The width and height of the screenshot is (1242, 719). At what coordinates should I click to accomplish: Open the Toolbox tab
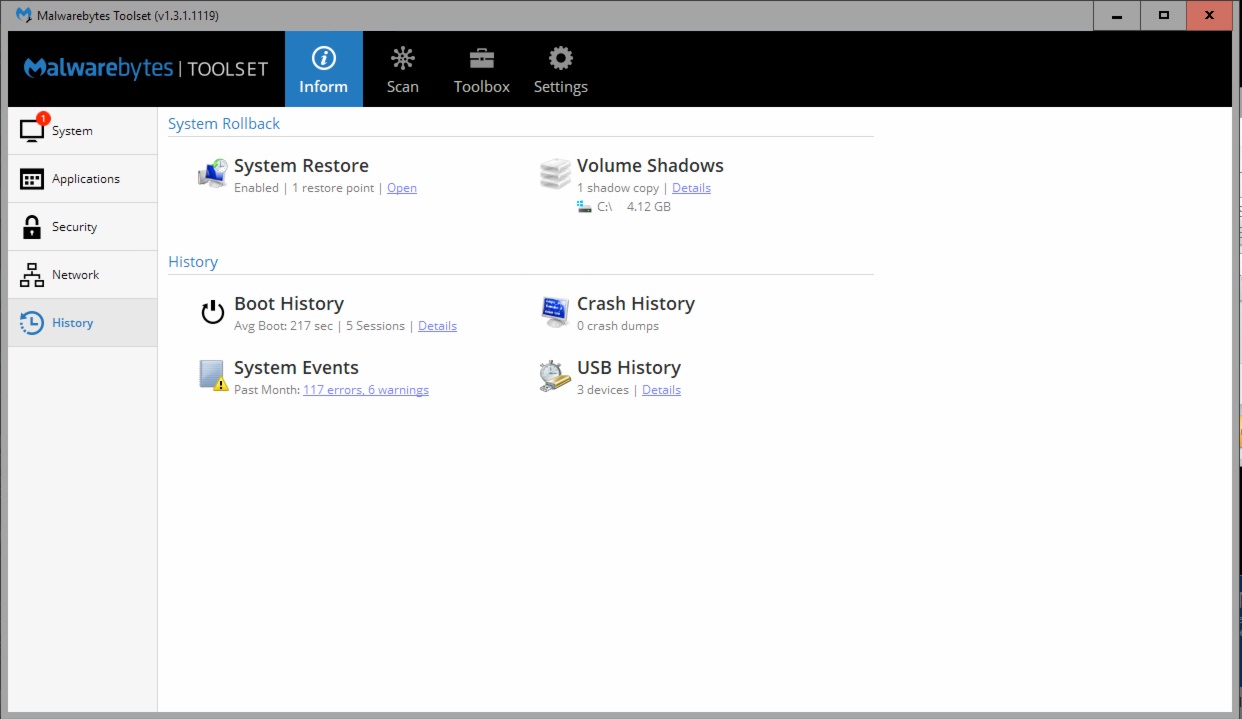pos(482,69)
